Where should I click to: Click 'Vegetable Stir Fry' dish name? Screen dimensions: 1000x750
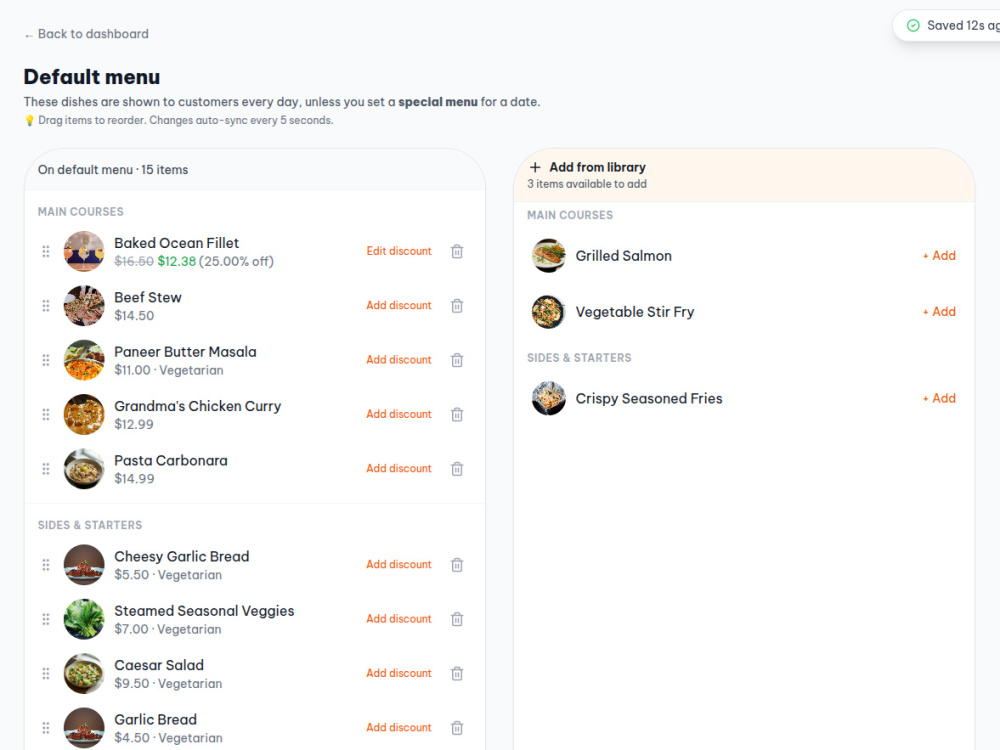point(635,312)
